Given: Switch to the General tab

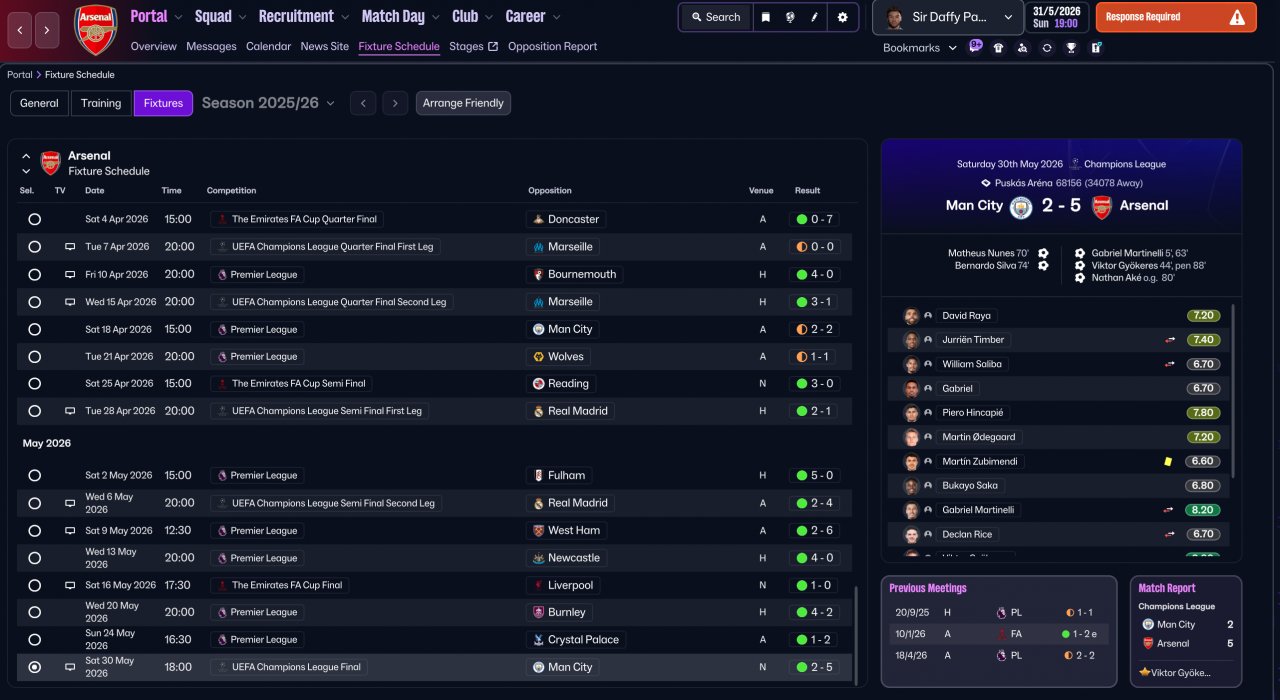Looking at the screenshot, I should [x=39, y=103].
